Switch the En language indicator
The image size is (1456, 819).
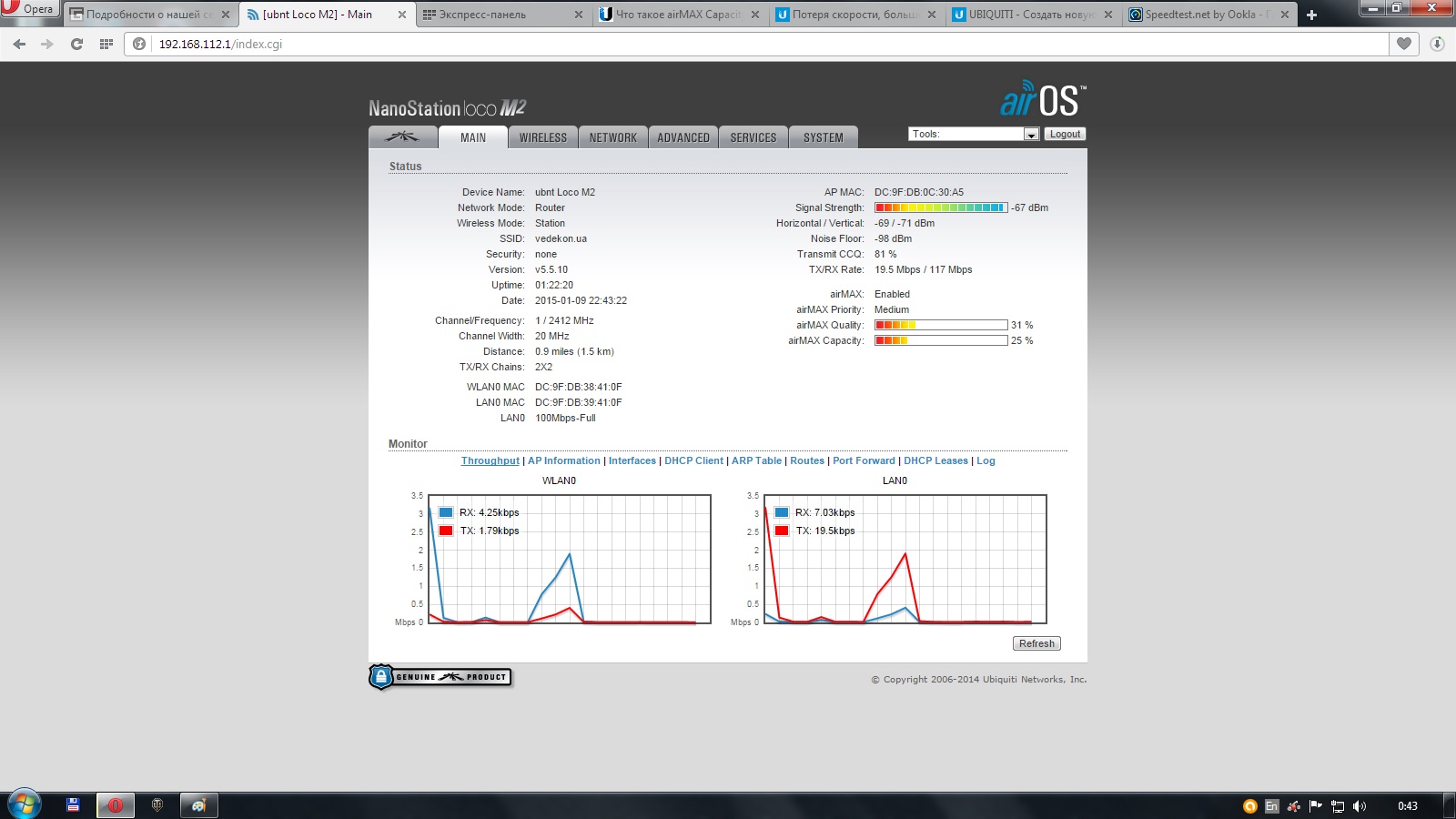click(x=1271, y=805)
